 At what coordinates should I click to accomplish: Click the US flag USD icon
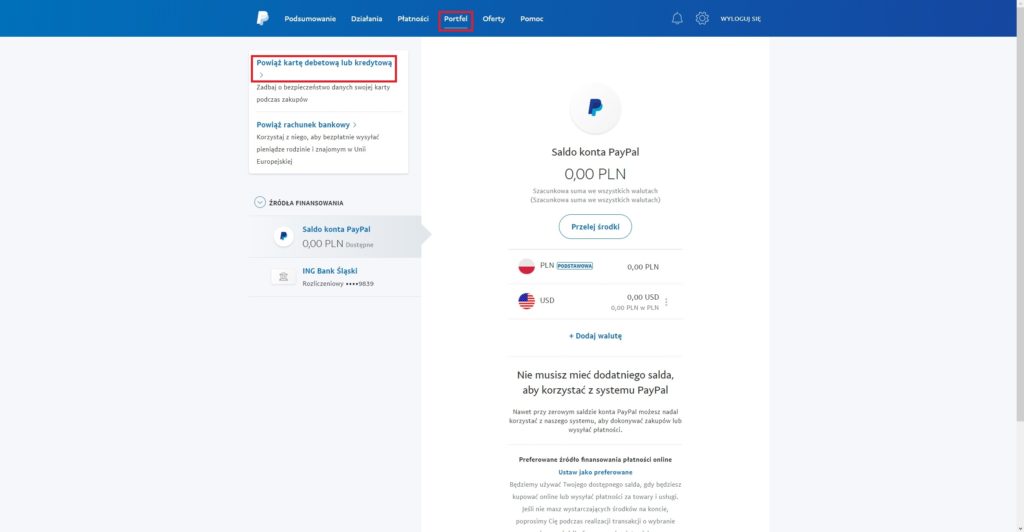526,301
